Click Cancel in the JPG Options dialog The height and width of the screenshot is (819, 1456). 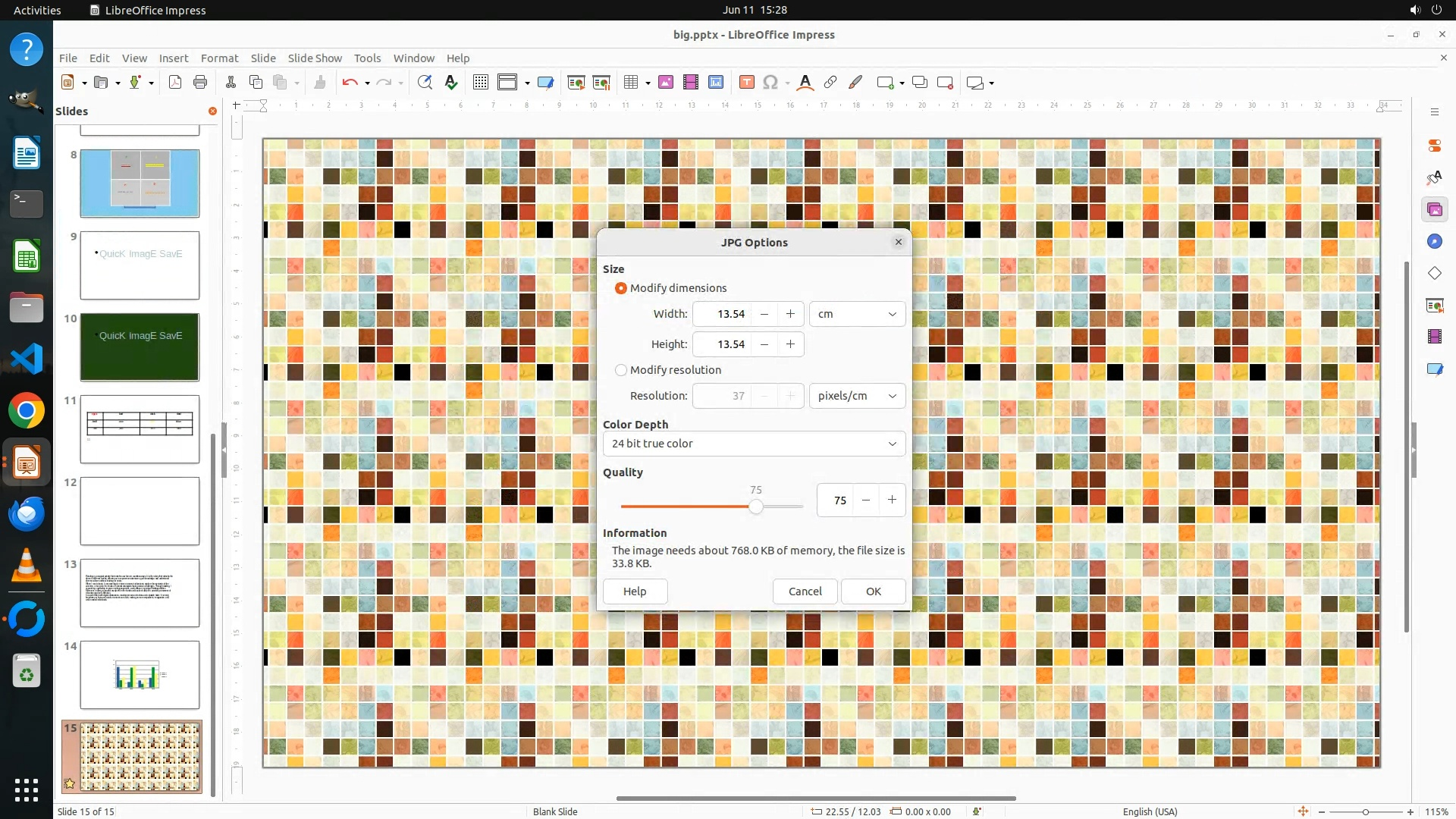click(x=805, y=591)
